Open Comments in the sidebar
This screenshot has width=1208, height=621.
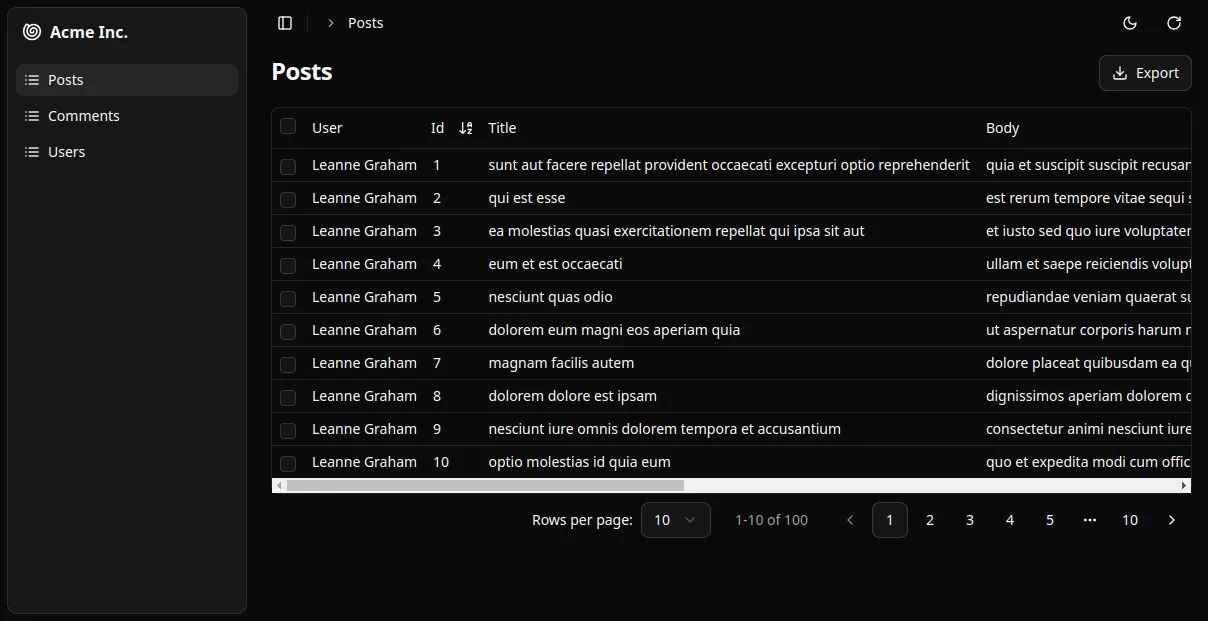pos(84,116)
